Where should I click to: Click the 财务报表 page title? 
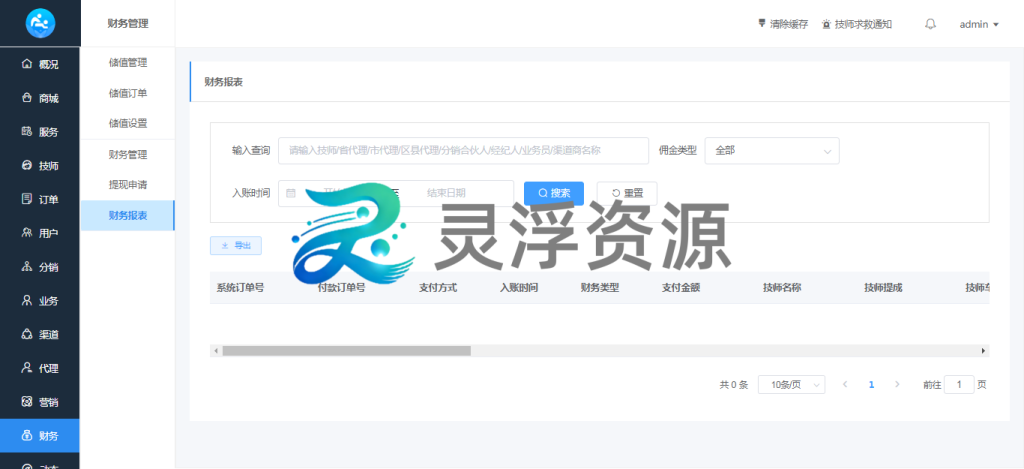[x=224, y=82]
